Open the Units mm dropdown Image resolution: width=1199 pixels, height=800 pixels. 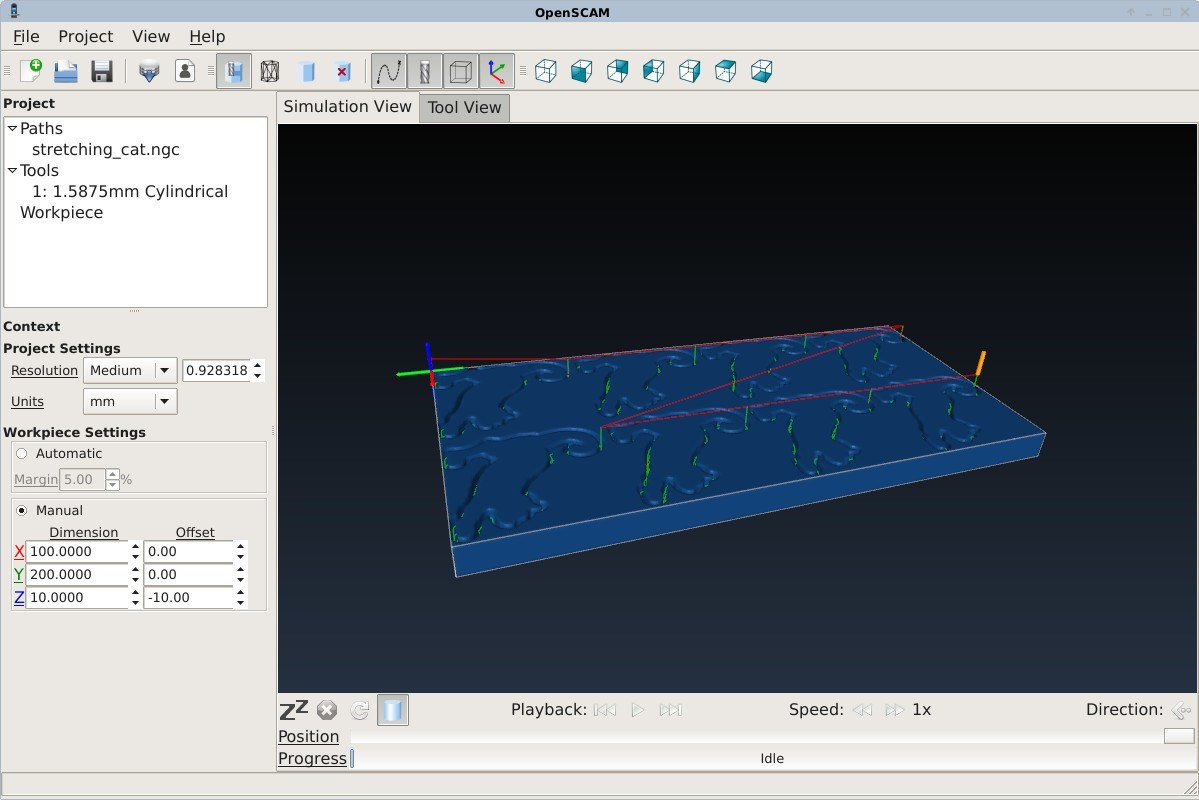[130, 402]
